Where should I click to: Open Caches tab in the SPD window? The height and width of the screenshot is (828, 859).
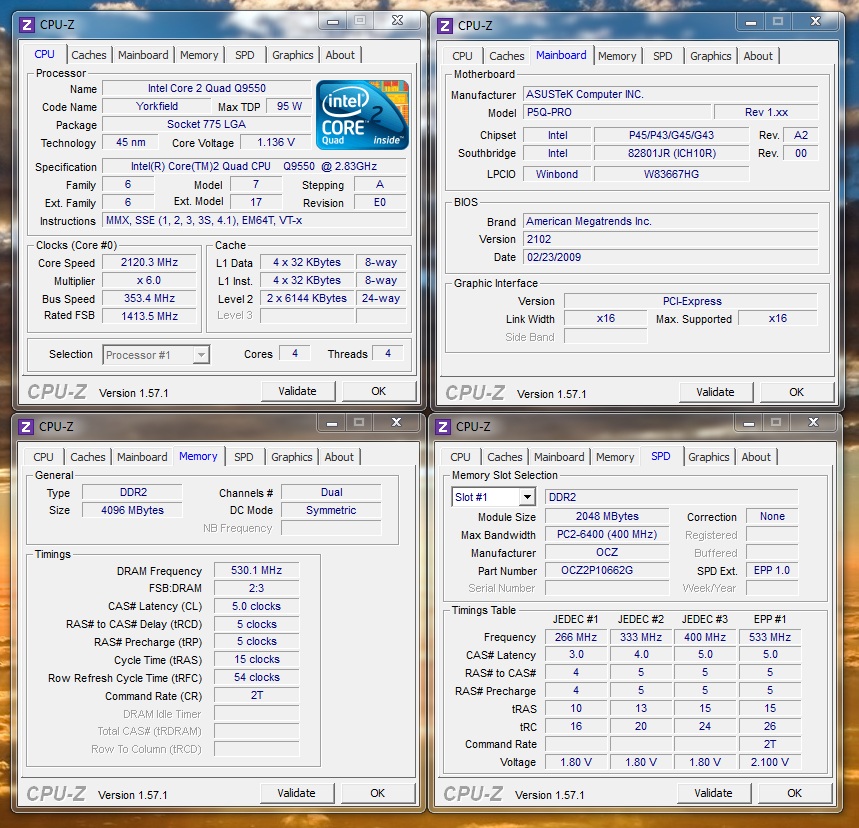(x=505, y=457)
